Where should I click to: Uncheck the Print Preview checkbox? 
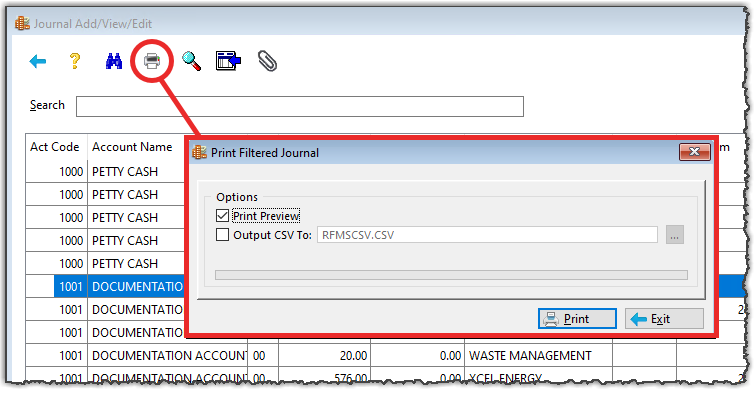point(222,216)
